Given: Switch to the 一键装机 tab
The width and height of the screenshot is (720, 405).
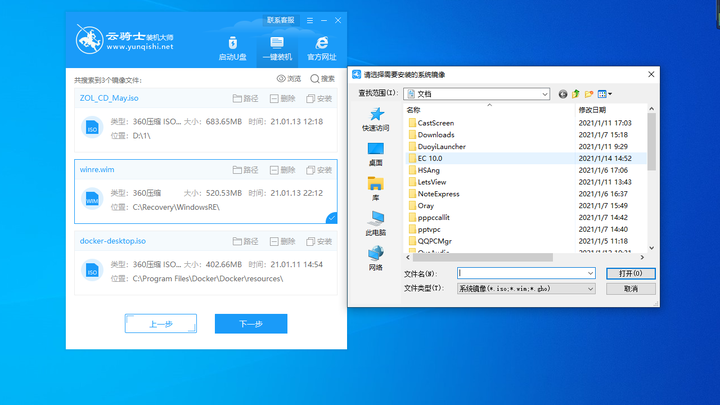Looking at the screenshot, I should [x=277, y=48].
